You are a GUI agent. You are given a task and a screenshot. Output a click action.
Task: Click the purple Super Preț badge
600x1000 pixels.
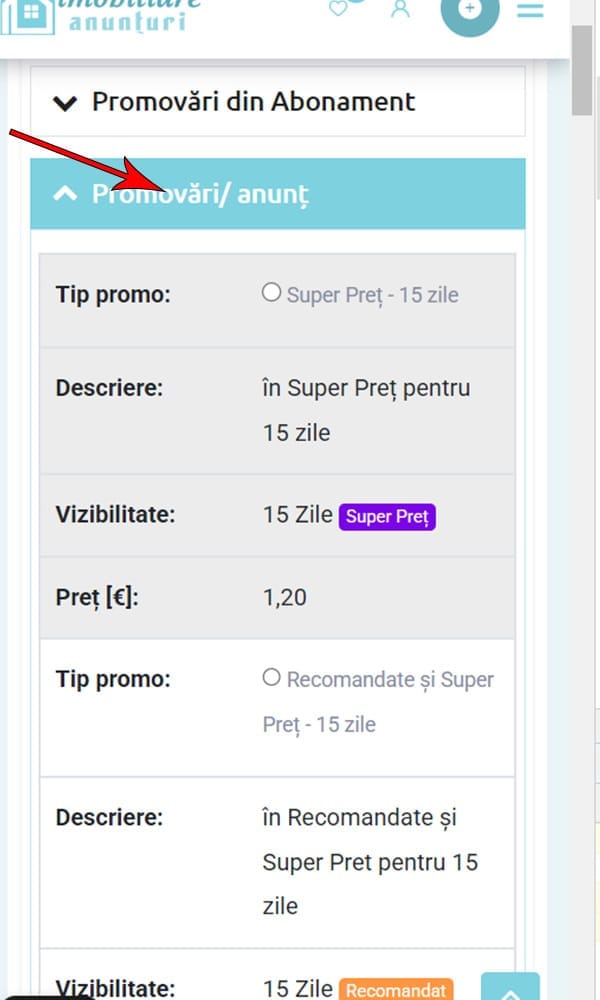387,516
